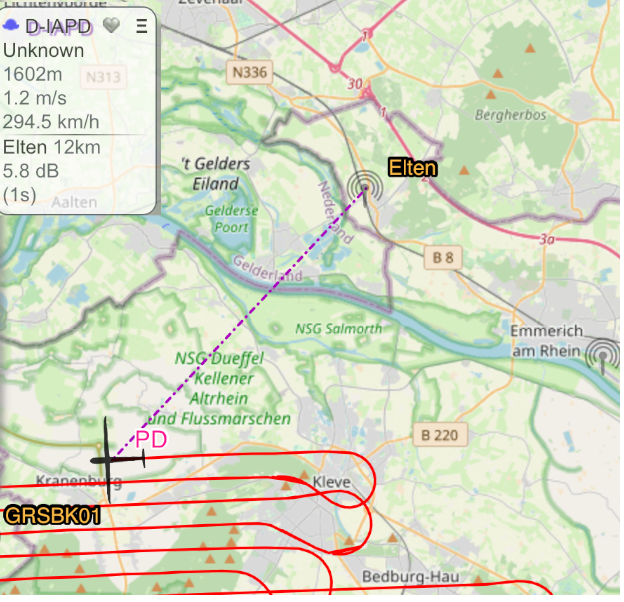Click the Kleve town label
Image resolution: width=624 pixels, height=602 pixels.
332,482
